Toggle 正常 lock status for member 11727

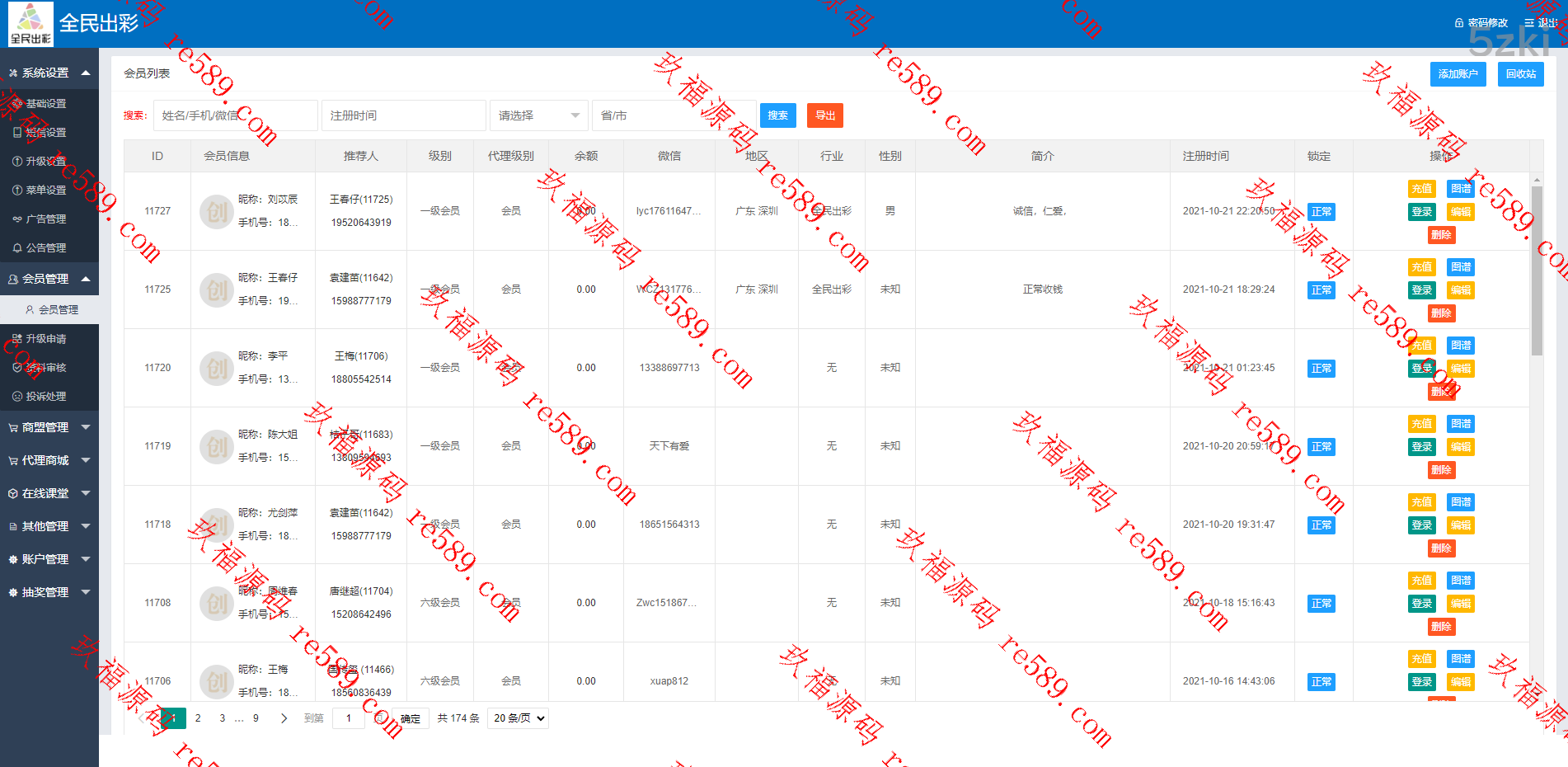[x=1321, y=212]
